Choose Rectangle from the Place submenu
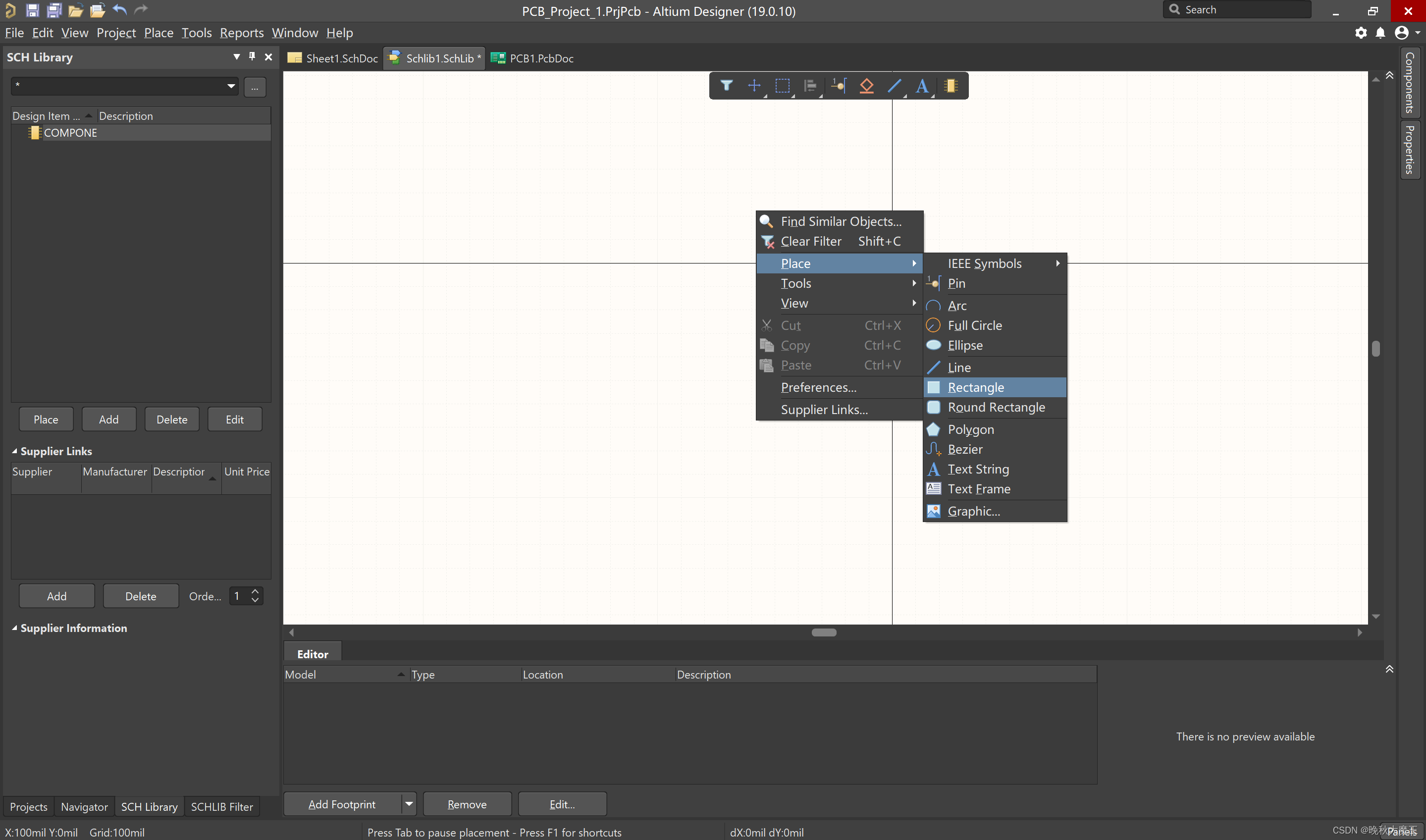Screen dimensions: 1426x840 975,387
